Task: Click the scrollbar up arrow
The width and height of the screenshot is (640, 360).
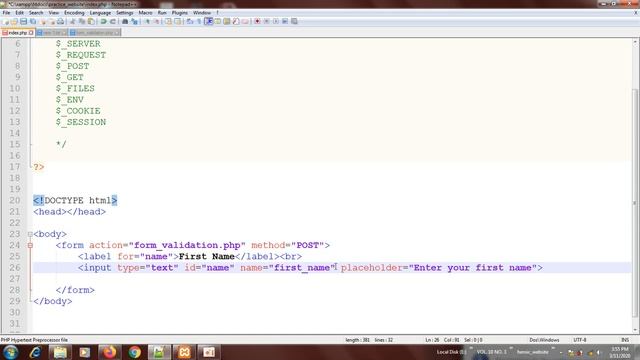Action: point(636,42)
